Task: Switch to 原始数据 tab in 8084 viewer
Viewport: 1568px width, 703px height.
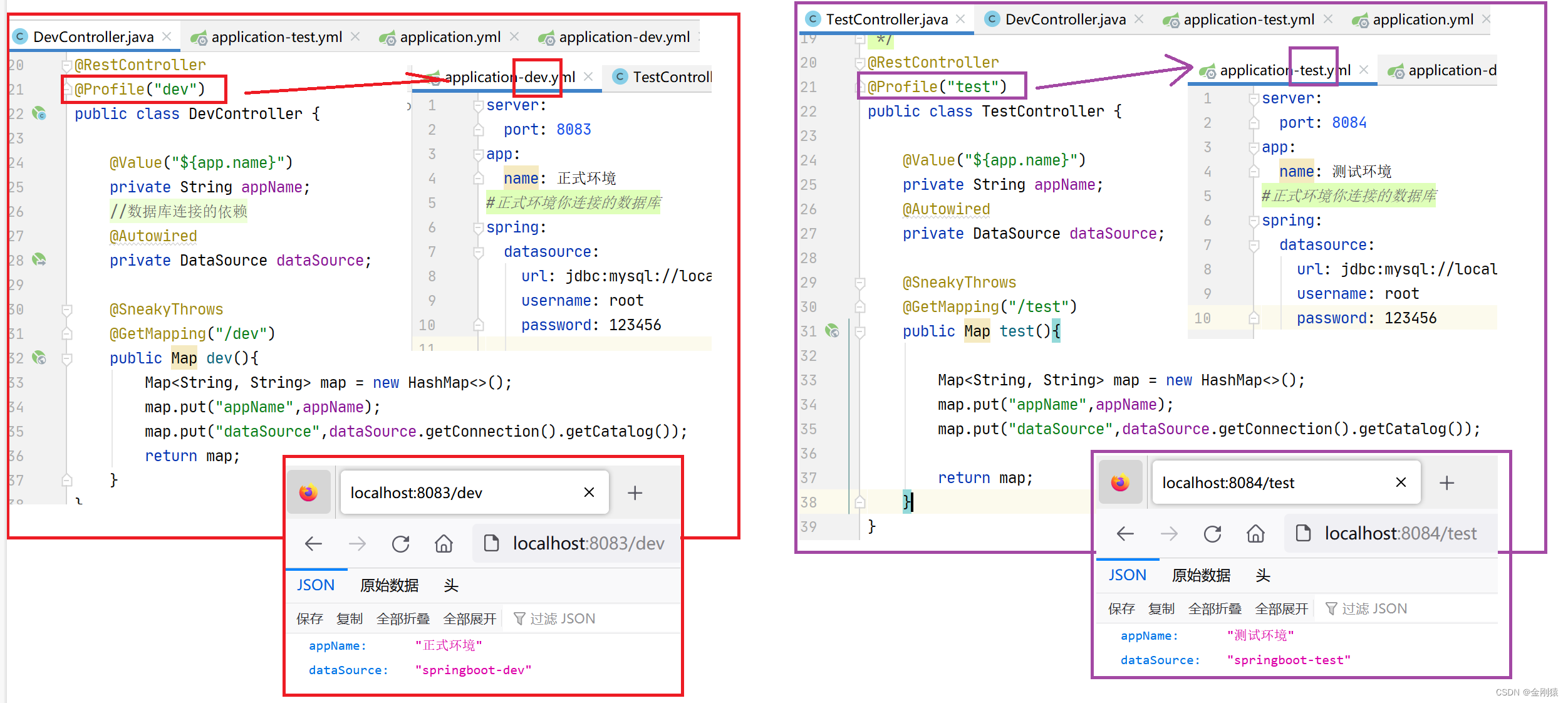Action: [x=1201, y=575]
